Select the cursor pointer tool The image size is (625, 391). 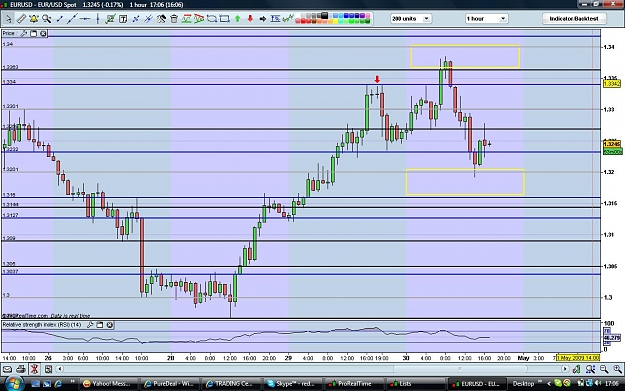(8, 19)
